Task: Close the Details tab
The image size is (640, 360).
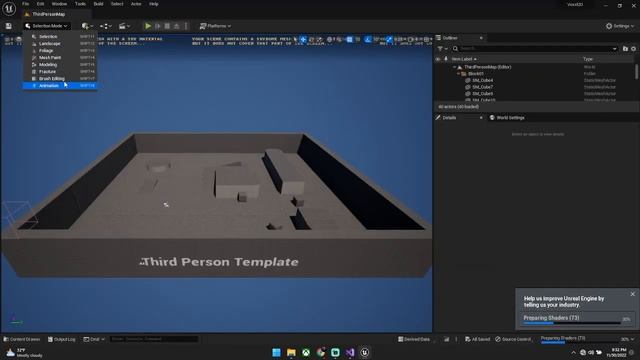Action: point(481,118)
